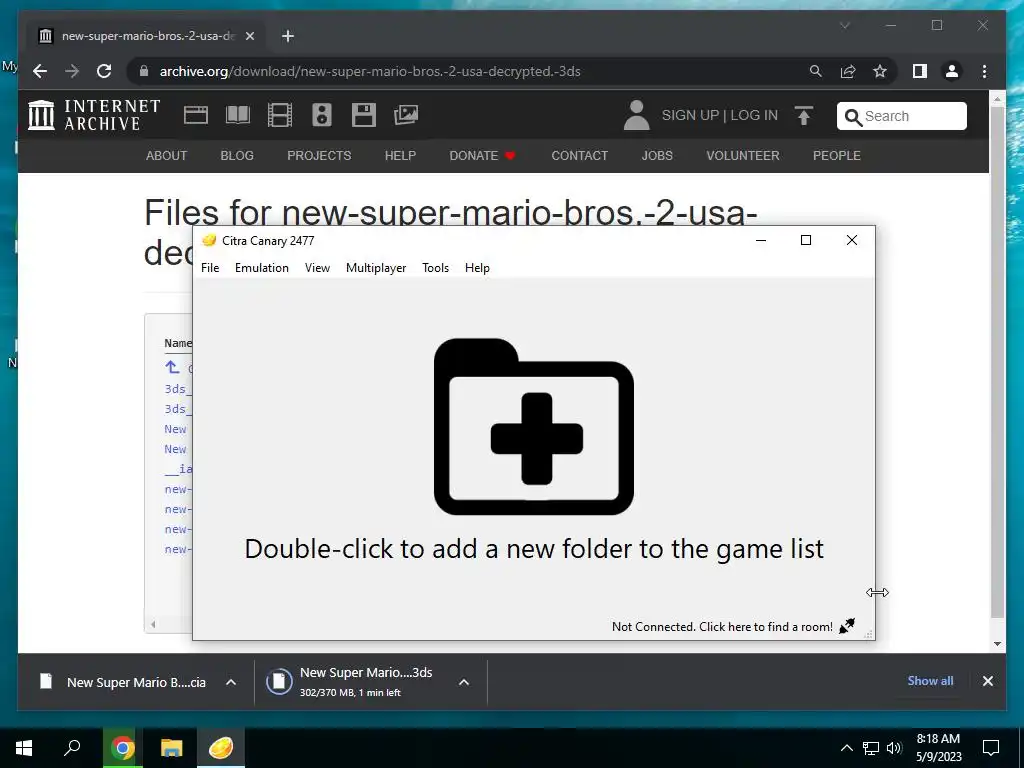Open the Tools menu in Citra
Image resolution: width=1024 pixels, height=768 pixels.
click(435, 268)
